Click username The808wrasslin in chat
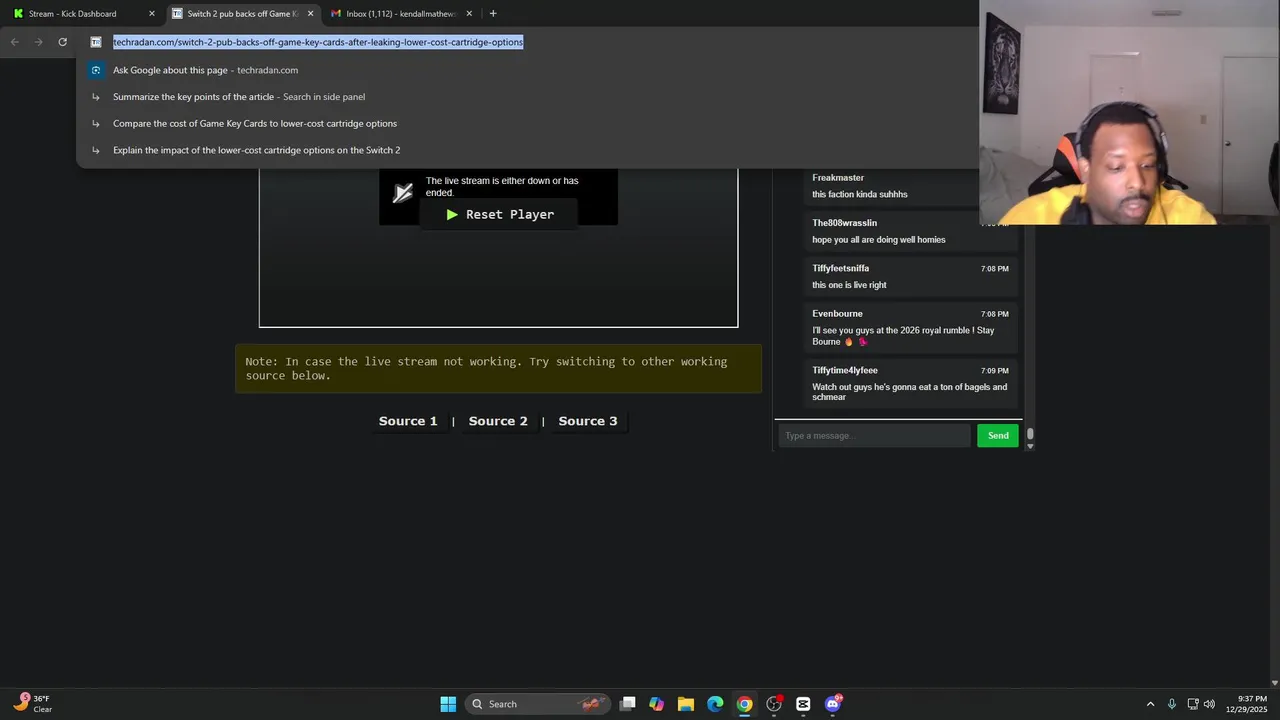This screenshot has height=720, width=1280. [x=844, y=223]
